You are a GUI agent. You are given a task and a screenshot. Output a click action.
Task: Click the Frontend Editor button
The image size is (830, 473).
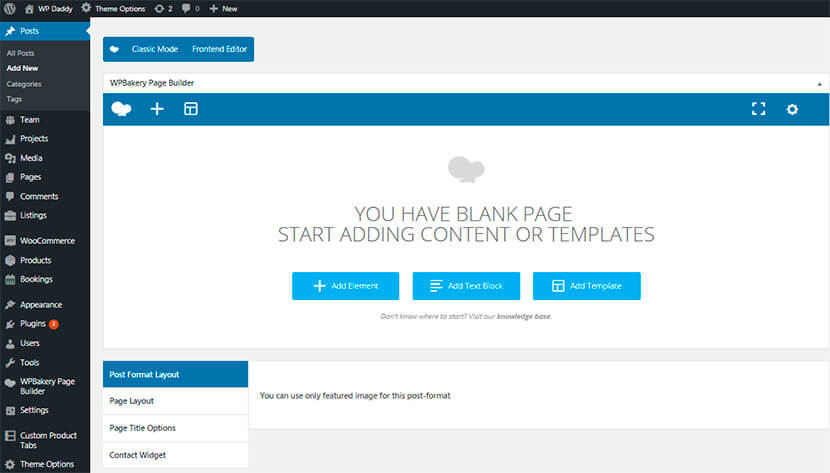click(220, 49)
